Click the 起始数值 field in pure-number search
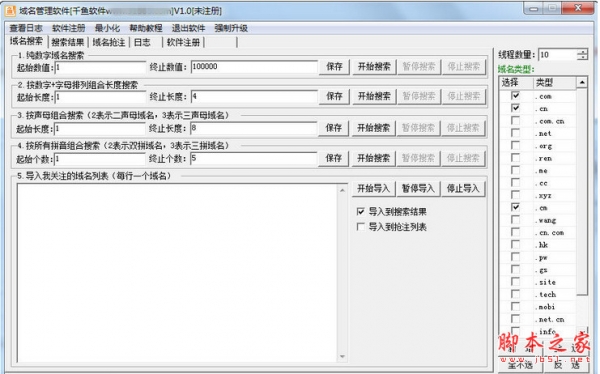600x374 pixels. pyautogui.click(x=100, y=67)
